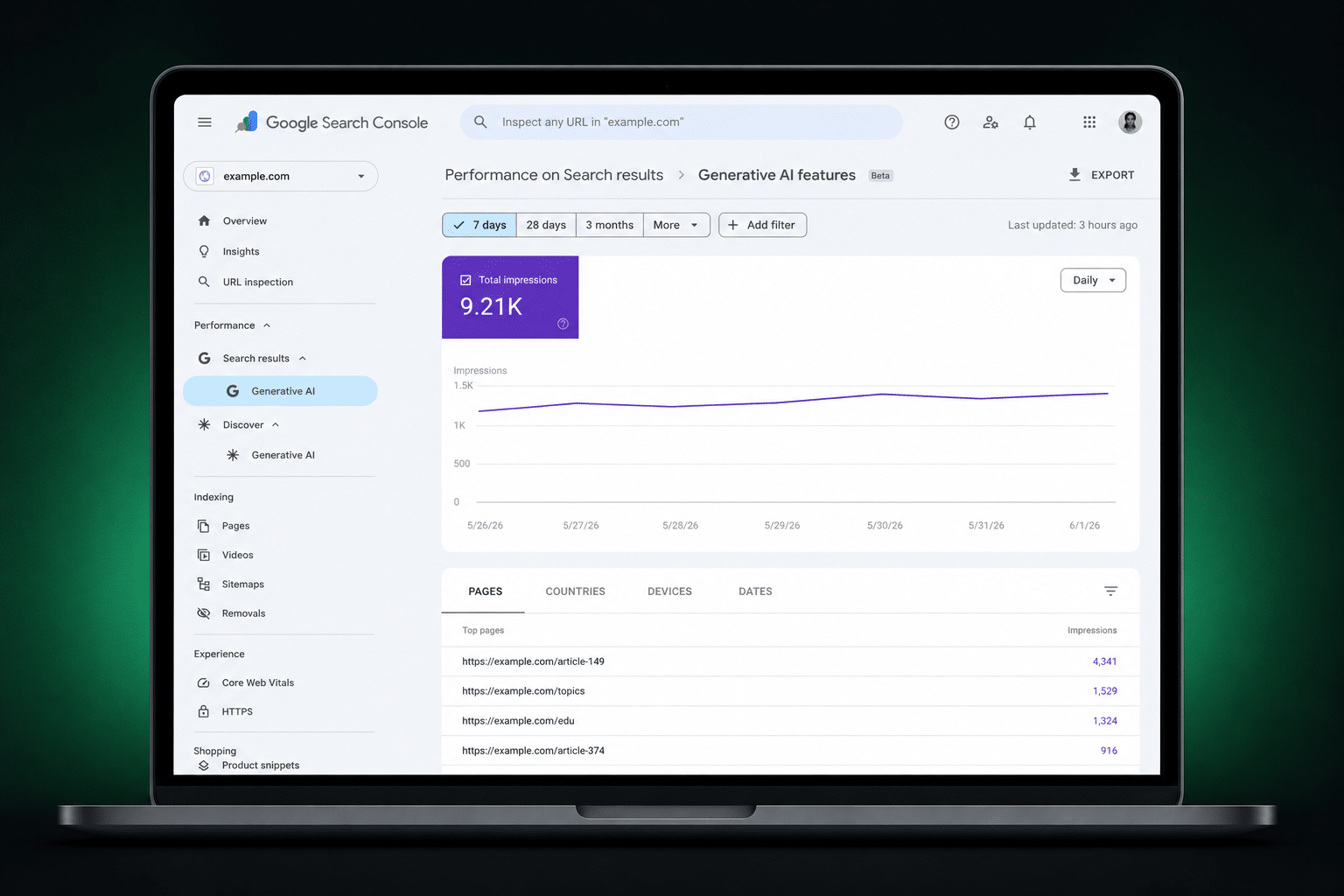Click the Add filter button label
The image size is (1344, 896).
[x=771, y=225]
